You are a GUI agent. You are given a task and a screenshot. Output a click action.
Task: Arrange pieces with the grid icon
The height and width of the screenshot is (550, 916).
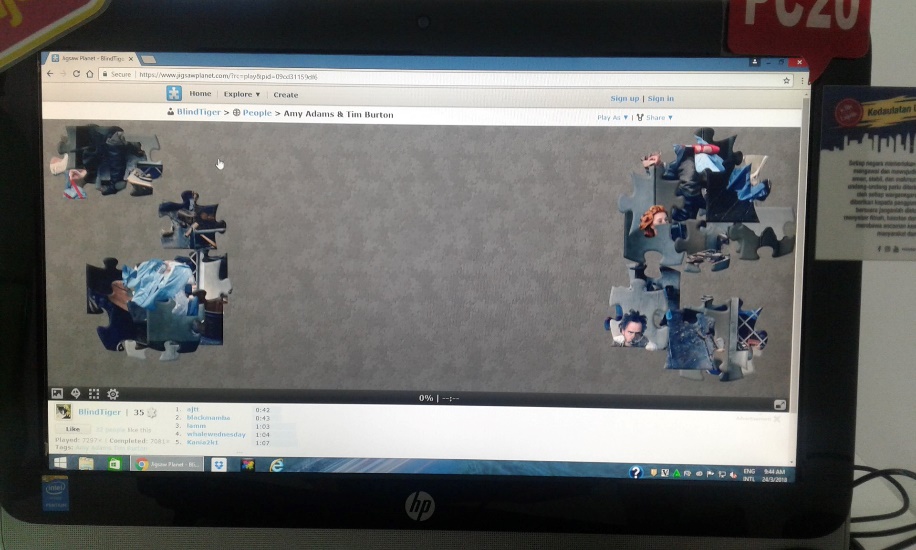click(x=94, y=394)
